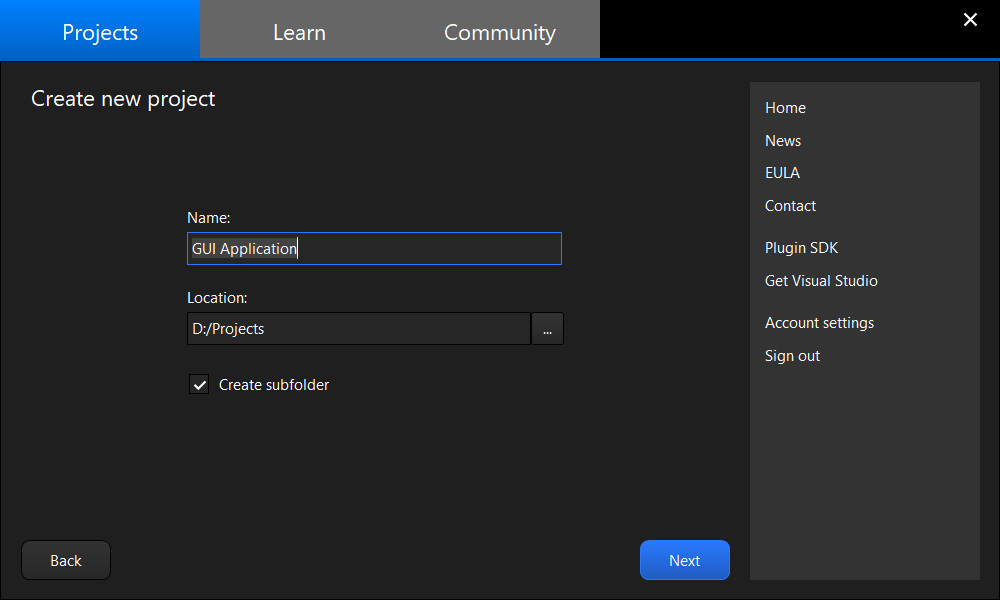Open Account settings
The height and width of the screenshot is (600, 1000).
tap(819, 322)
